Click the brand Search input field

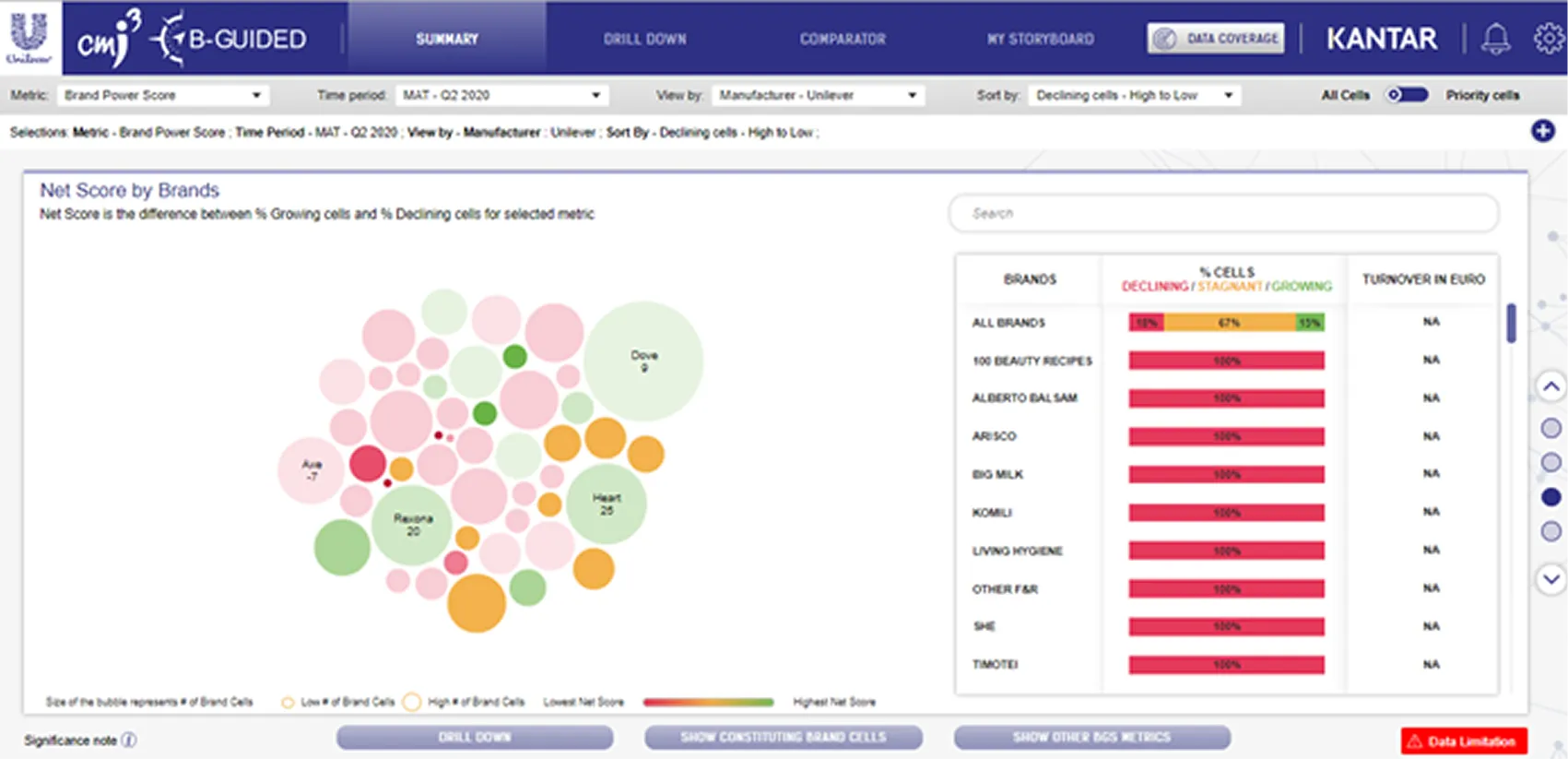pos(1223,213)
